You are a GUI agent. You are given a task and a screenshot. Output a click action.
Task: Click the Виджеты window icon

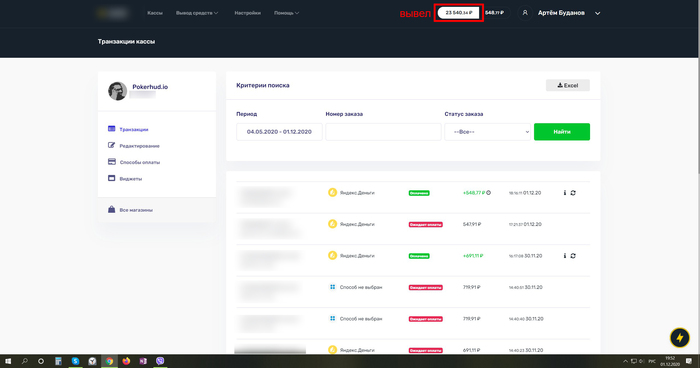[x=112, y=178]
